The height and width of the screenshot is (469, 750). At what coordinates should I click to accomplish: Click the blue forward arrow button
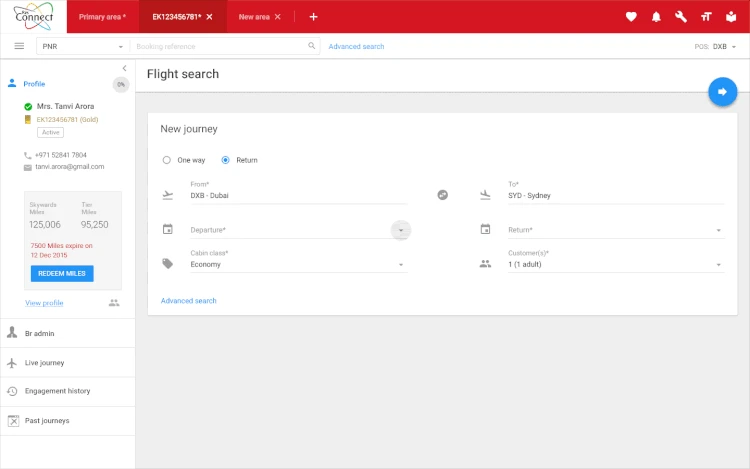point(722,92)
